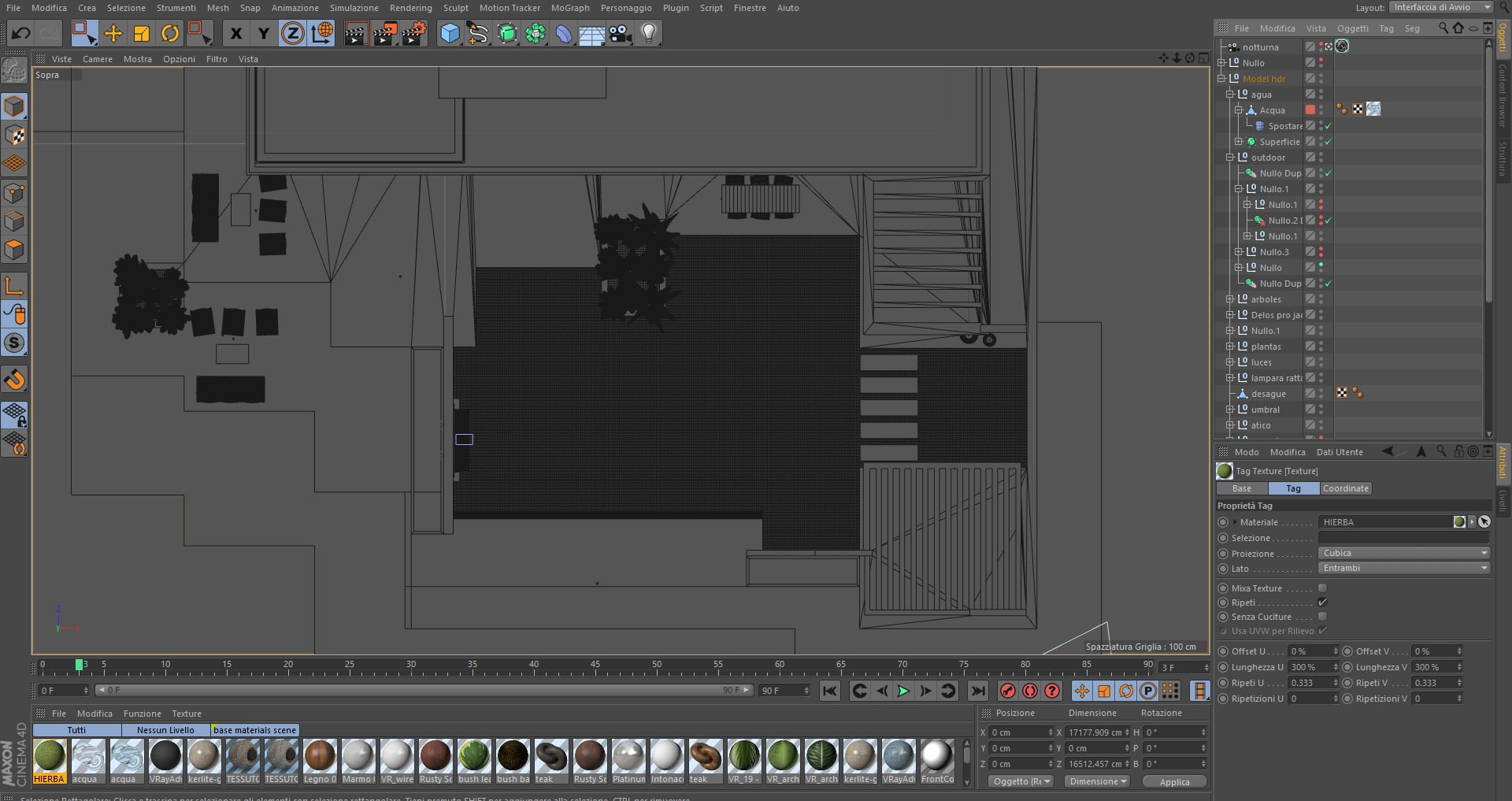Open the MoGraph menu

point(570,8)
